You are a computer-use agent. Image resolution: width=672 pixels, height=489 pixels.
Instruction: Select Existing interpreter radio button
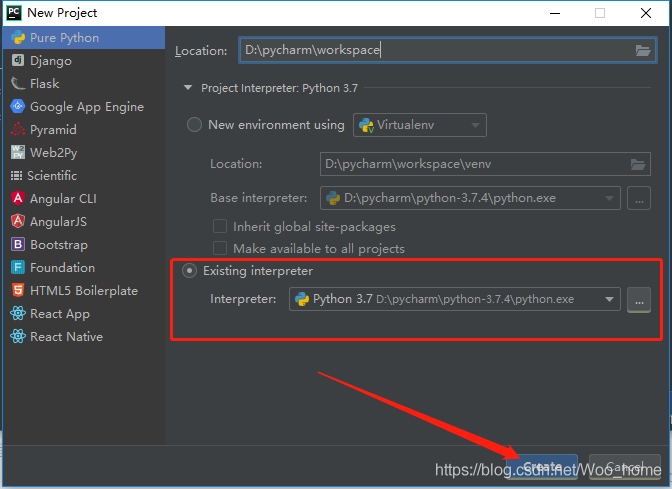[189, 271]
